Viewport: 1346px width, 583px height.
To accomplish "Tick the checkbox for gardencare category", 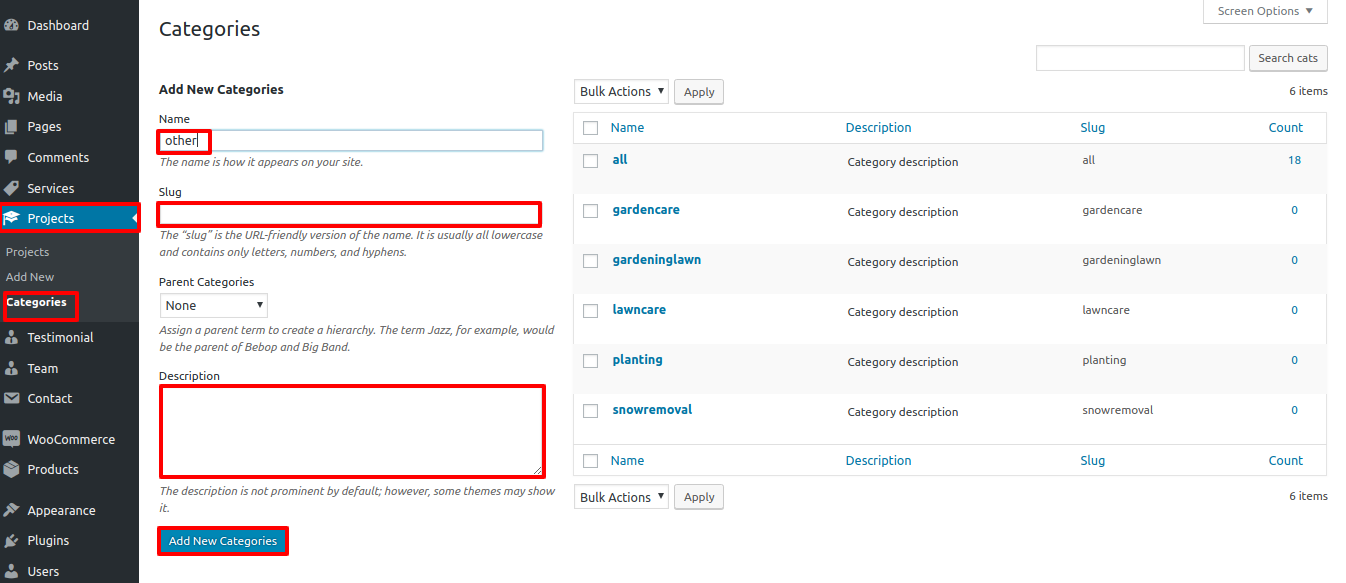I will click(590, 211).
